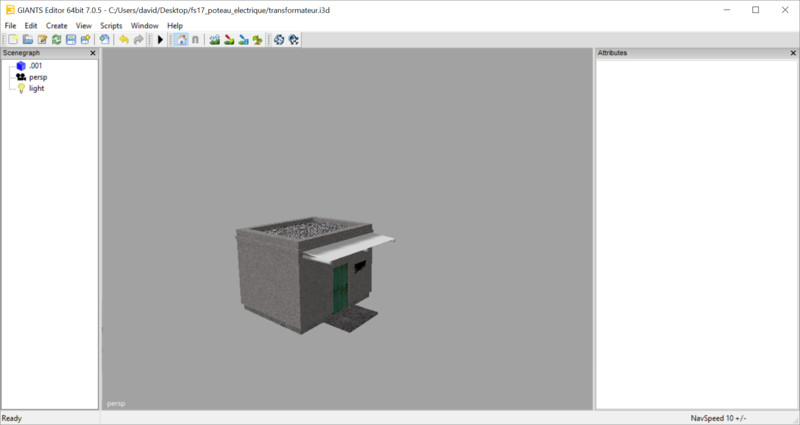Viewport: 800px width, 425px height.
Task: Click the building model in the viewport
Action: click(x=300, y=270)
